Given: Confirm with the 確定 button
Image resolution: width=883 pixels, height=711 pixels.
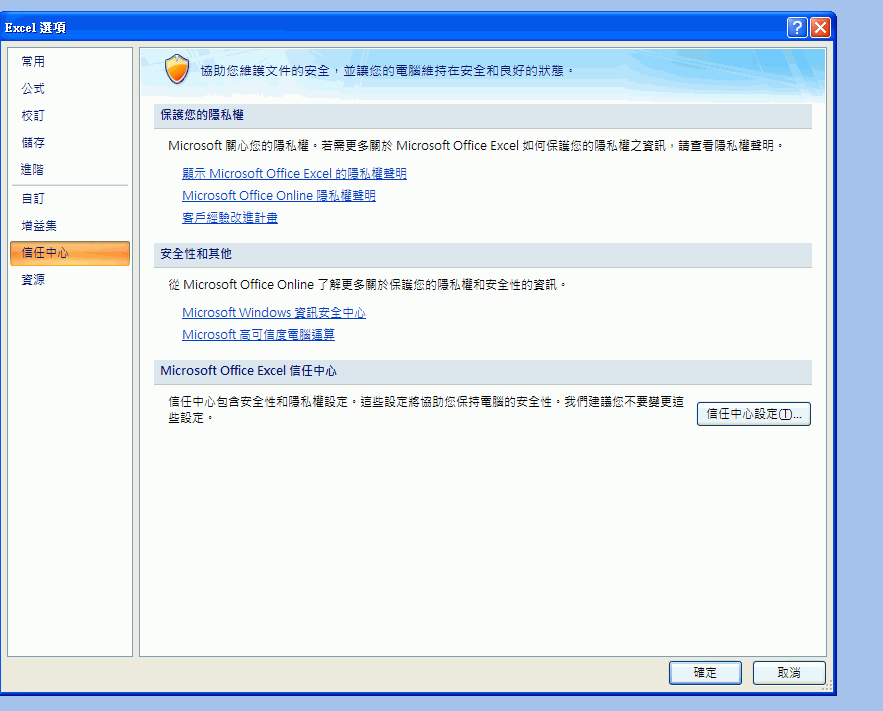Looking at the screenshot, I should 705,672.
